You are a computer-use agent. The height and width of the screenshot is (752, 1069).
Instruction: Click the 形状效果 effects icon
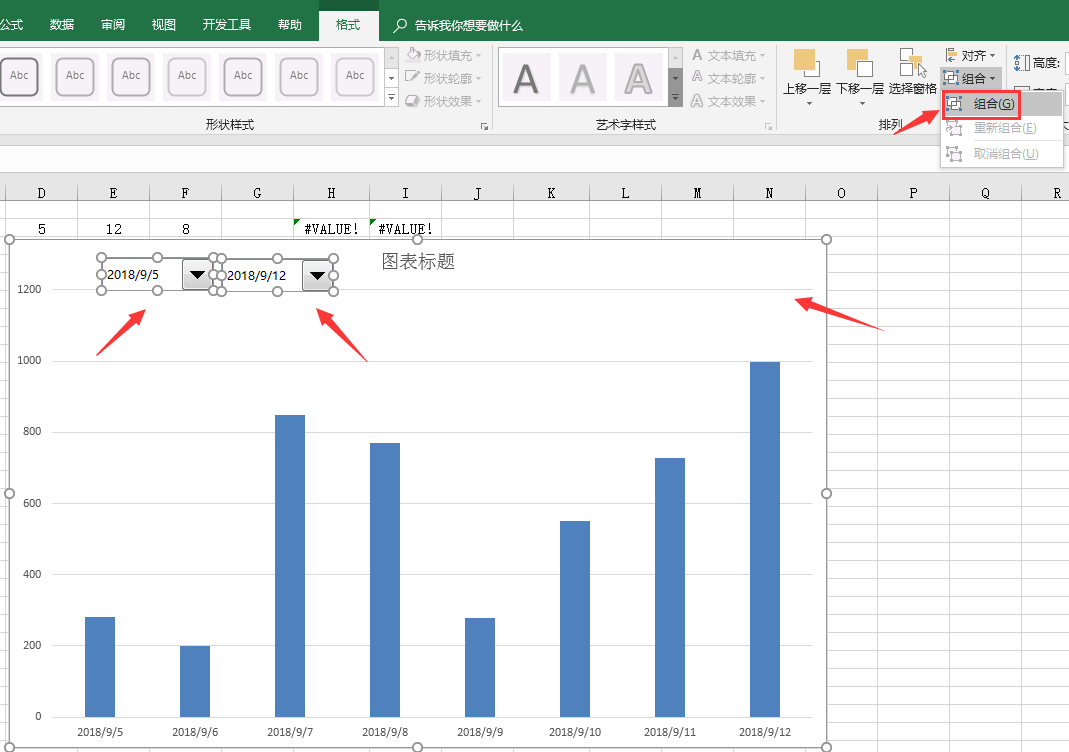coord(412,101)
